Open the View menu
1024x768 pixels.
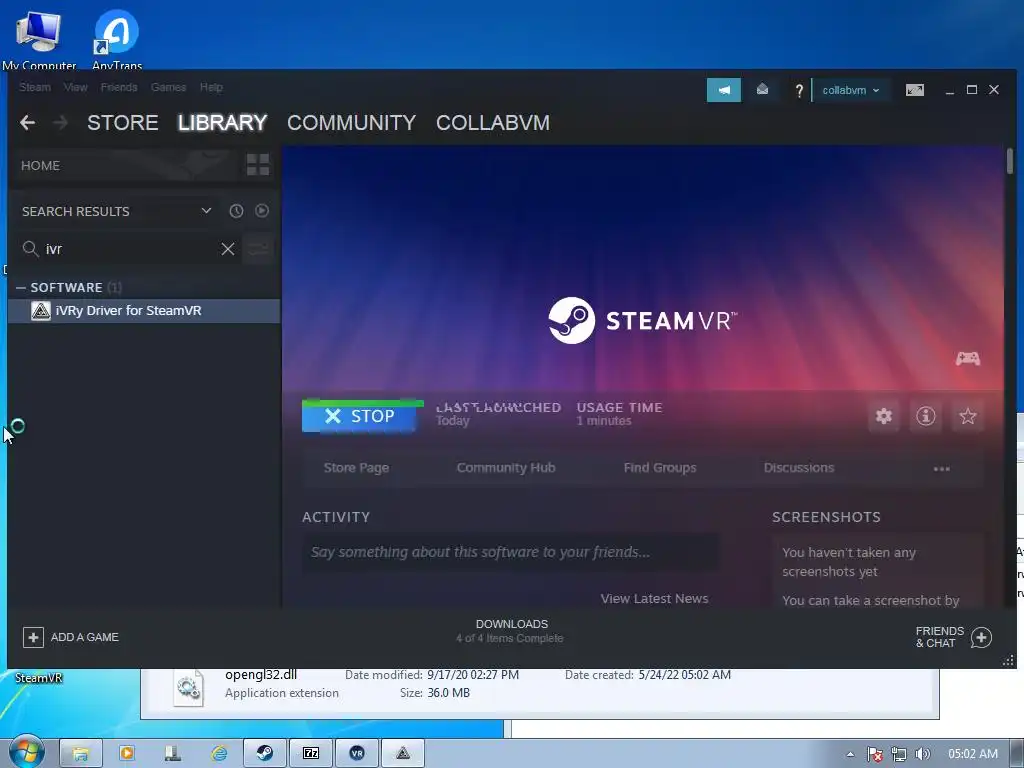coord(75,87)
